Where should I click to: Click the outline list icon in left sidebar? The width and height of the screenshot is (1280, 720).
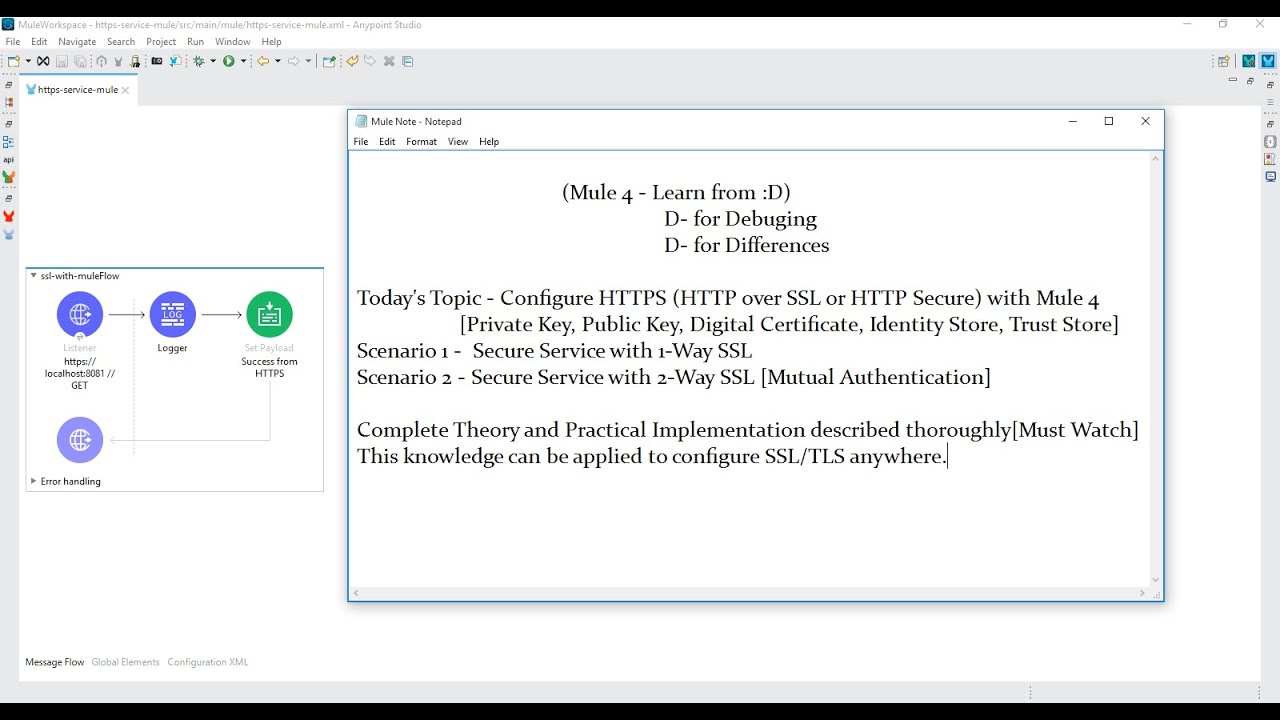pos(8,142)
